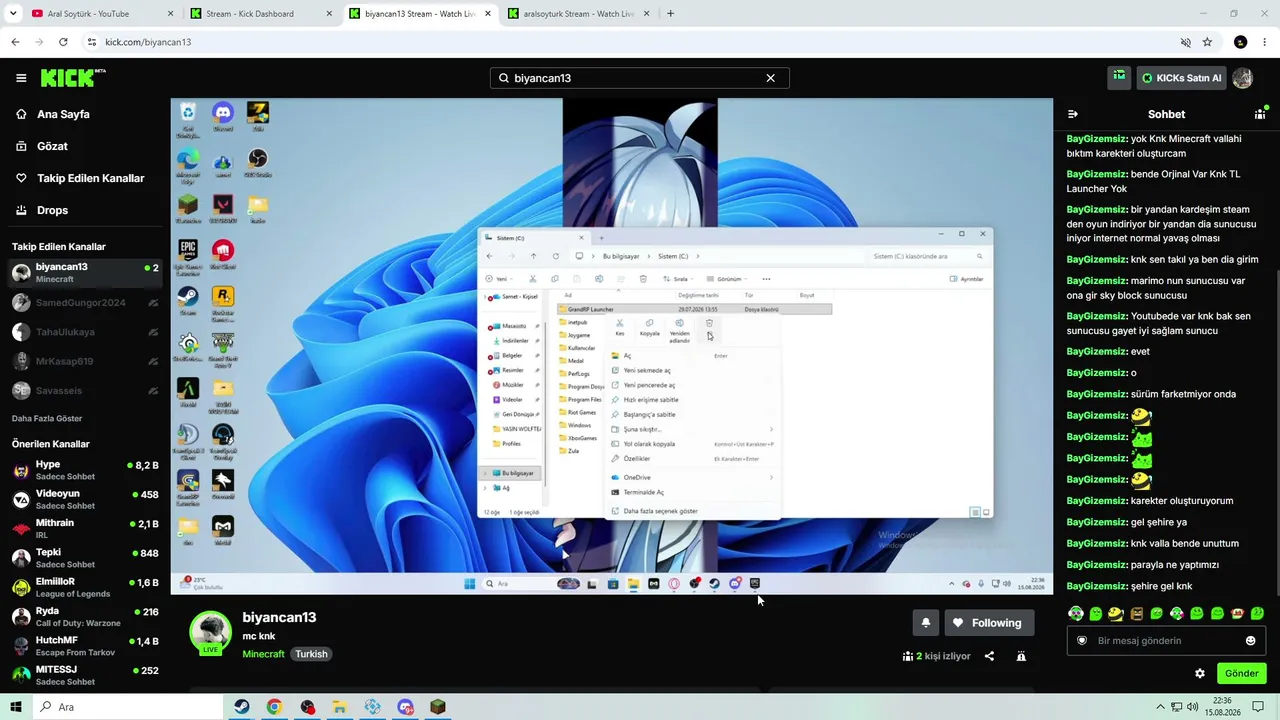Select the TahaUlukaya followed channel
The image size is (1280, 720).
(85, 332)
